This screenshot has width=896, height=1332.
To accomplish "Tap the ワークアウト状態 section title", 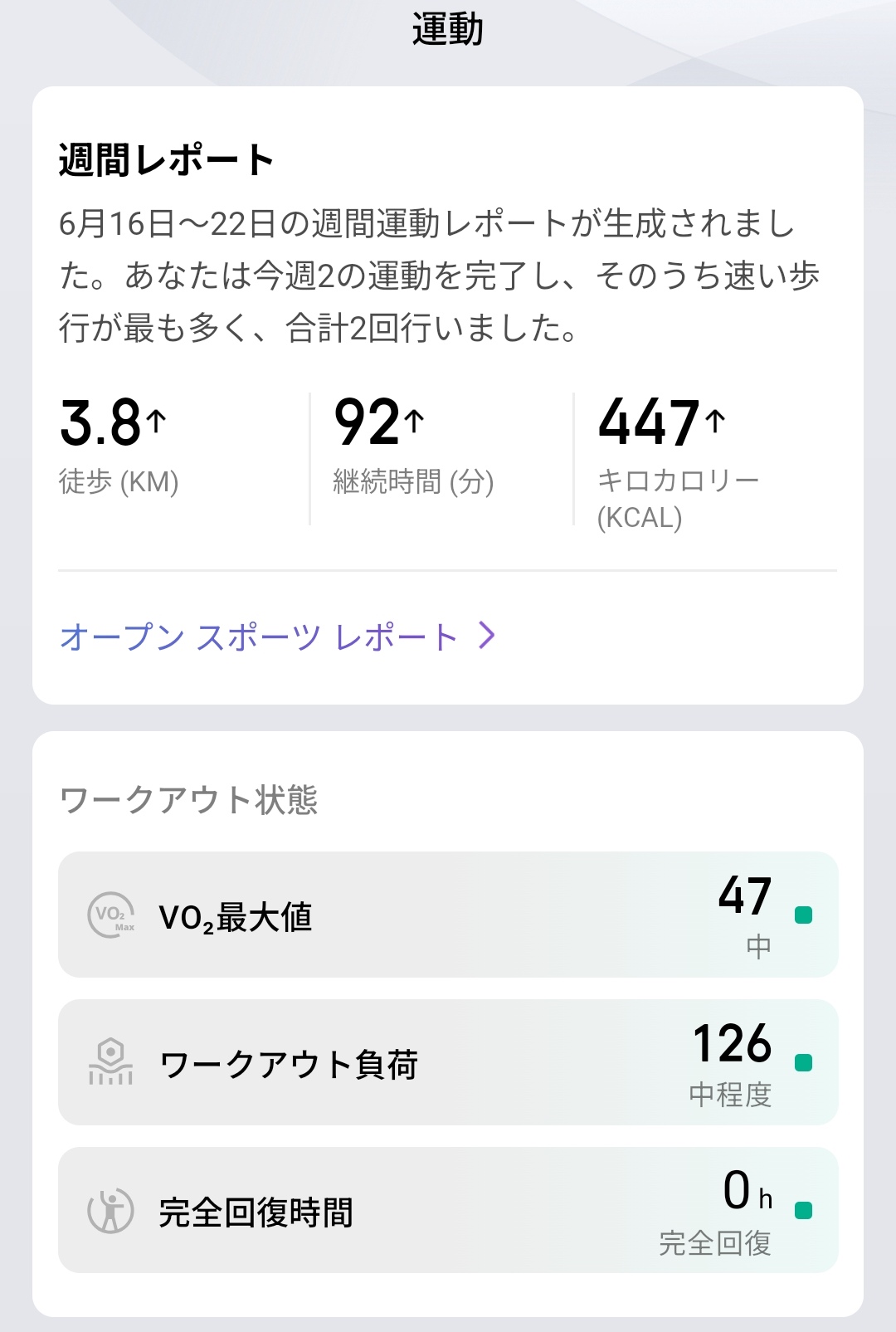I will pyautogui.click(x=189, y=800).
